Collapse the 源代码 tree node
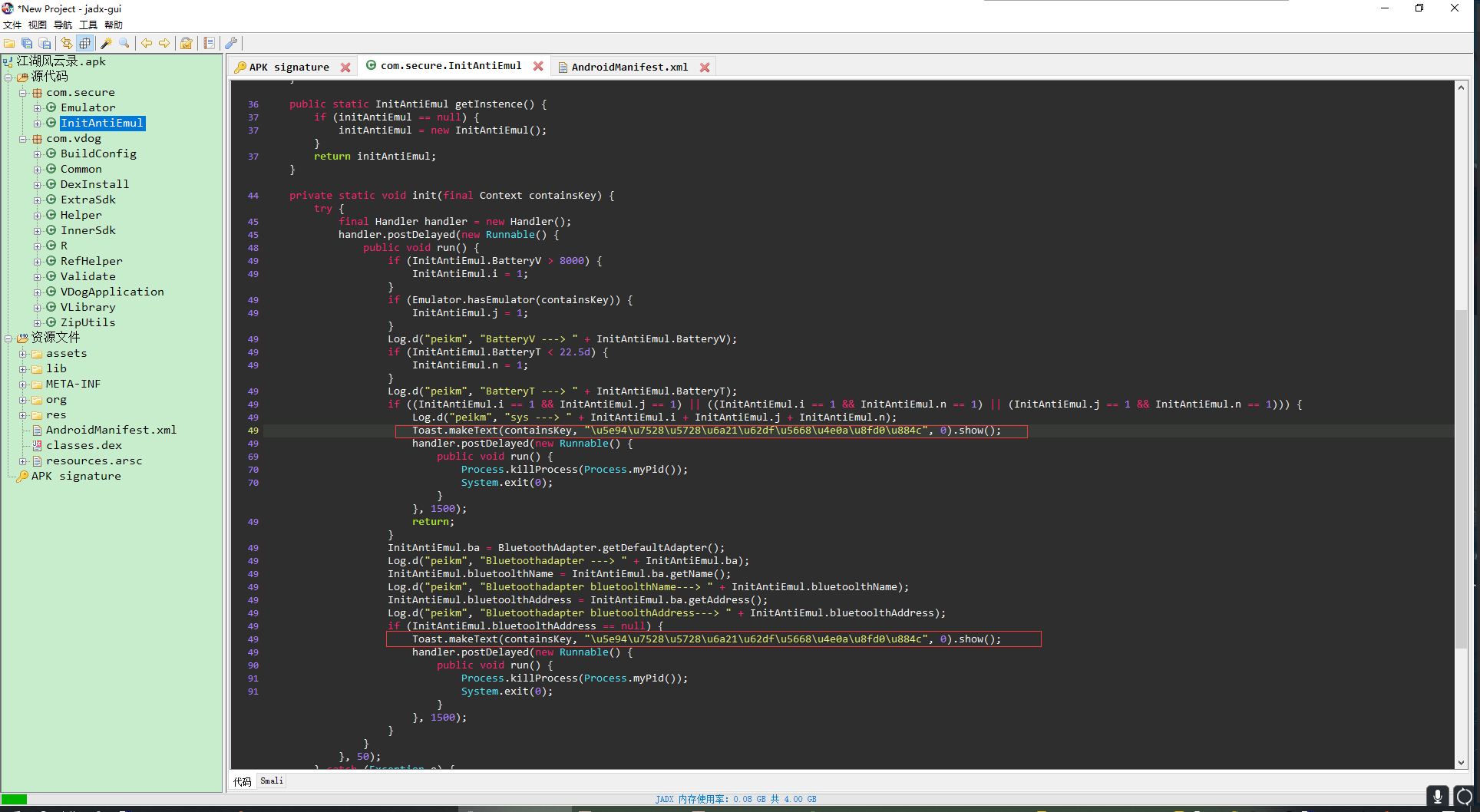 pyautogui.click(x=8, y=77)
